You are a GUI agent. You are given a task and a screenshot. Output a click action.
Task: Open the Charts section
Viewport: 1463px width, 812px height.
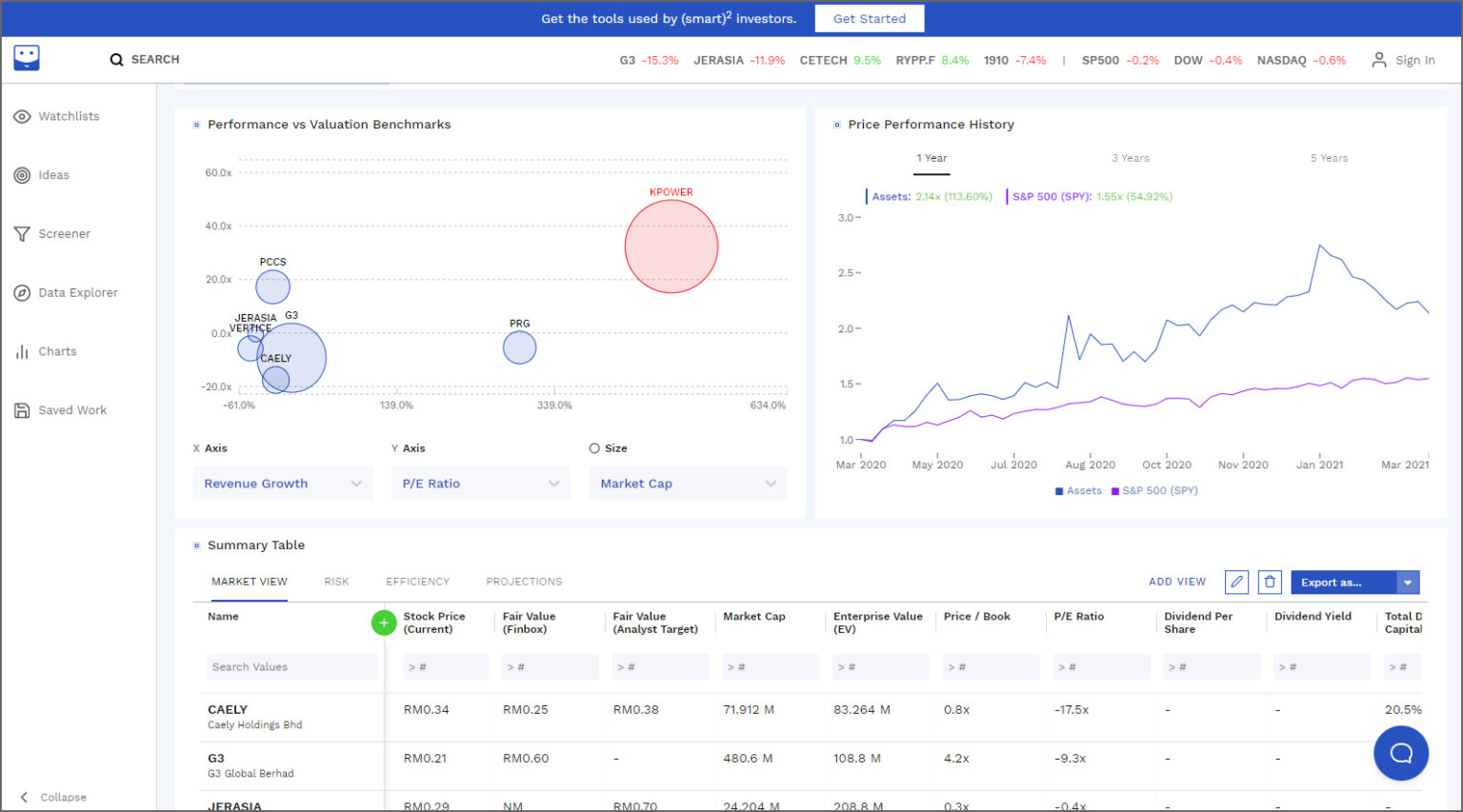point(57,351)
